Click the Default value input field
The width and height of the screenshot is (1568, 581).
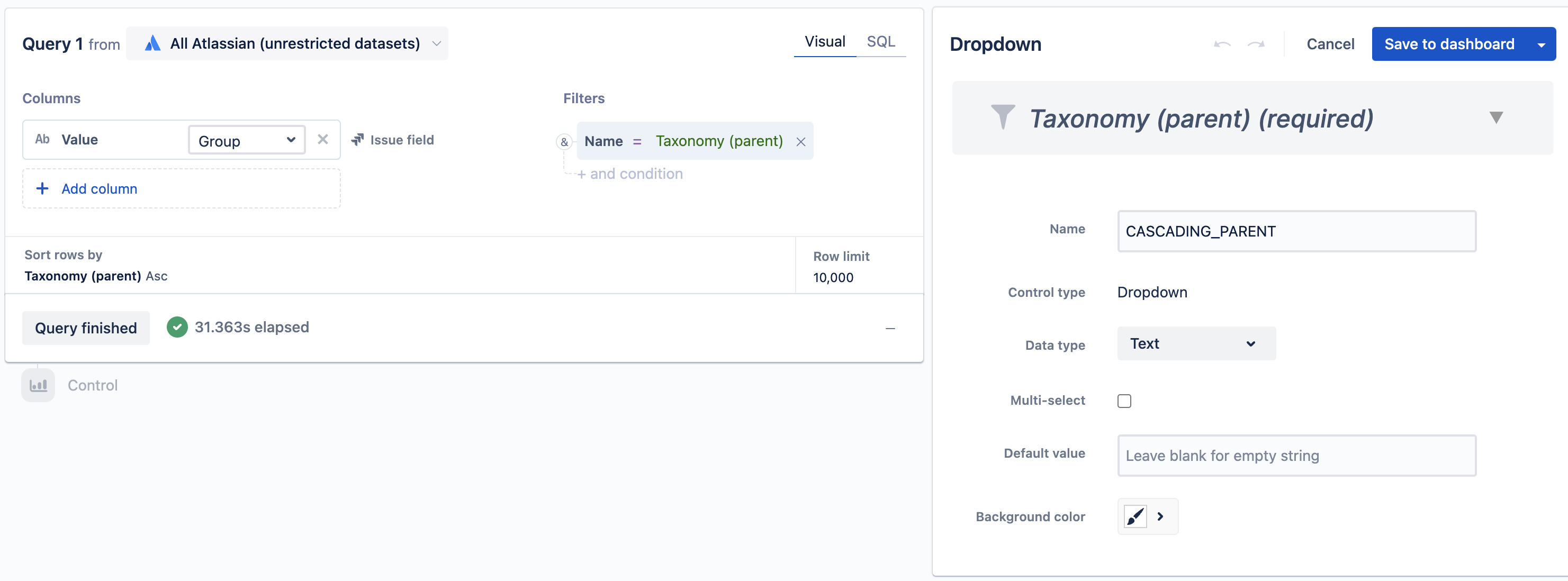point(1296,456)
